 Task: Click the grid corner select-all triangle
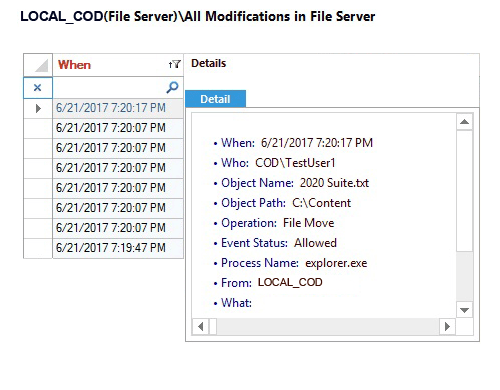tap(41, 65)
